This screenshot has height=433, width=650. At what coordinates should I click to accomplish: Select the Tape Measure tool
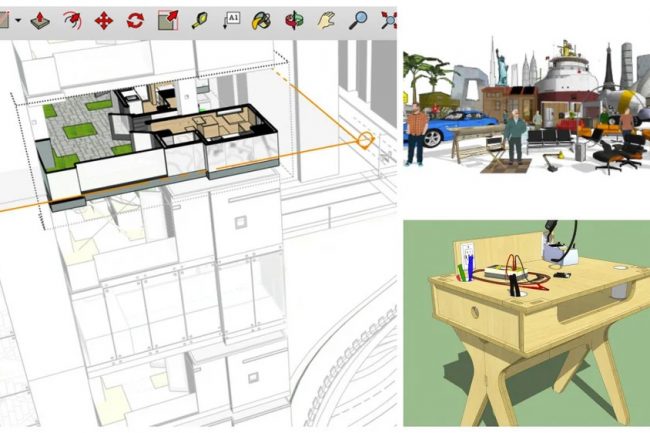[199, 19]
